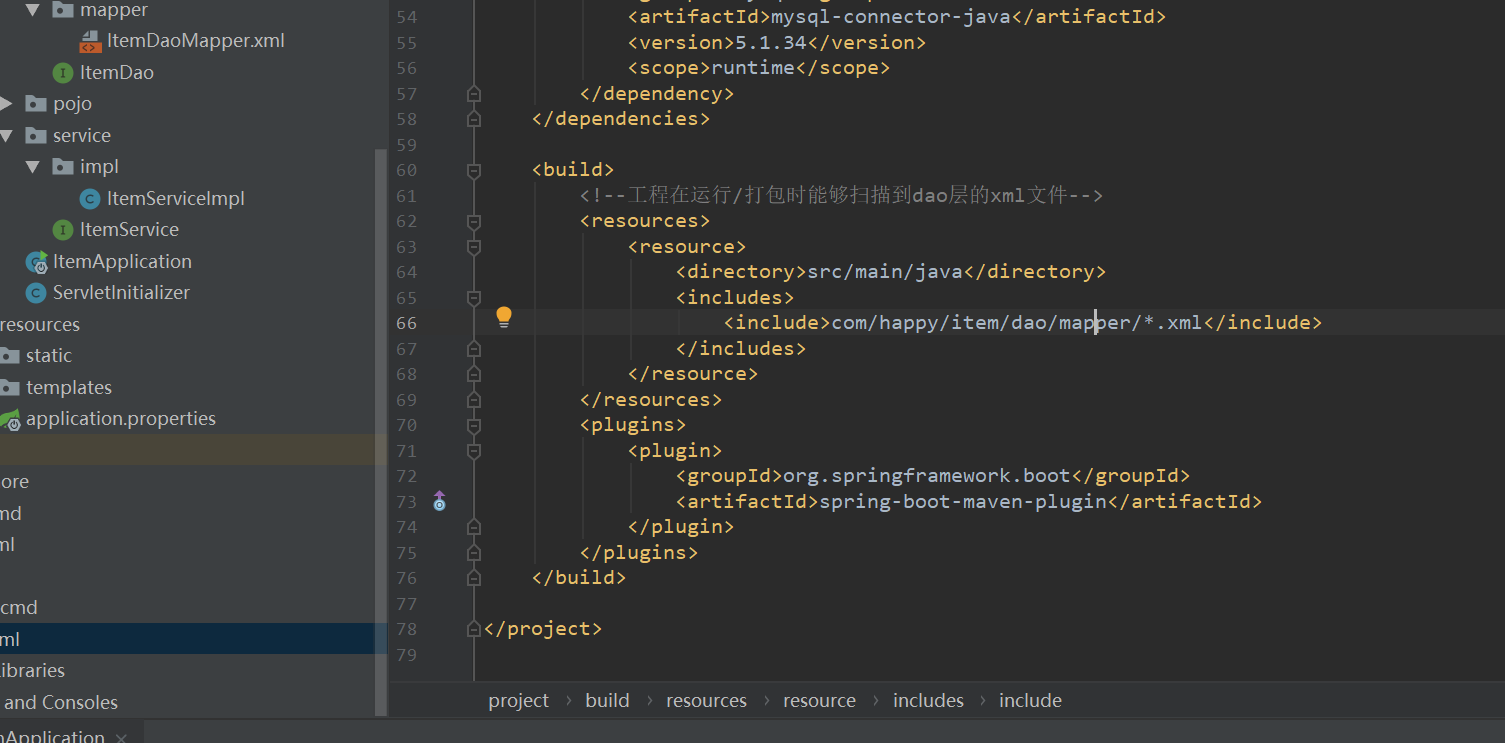Select the templates folder

[x=68, y=388]
